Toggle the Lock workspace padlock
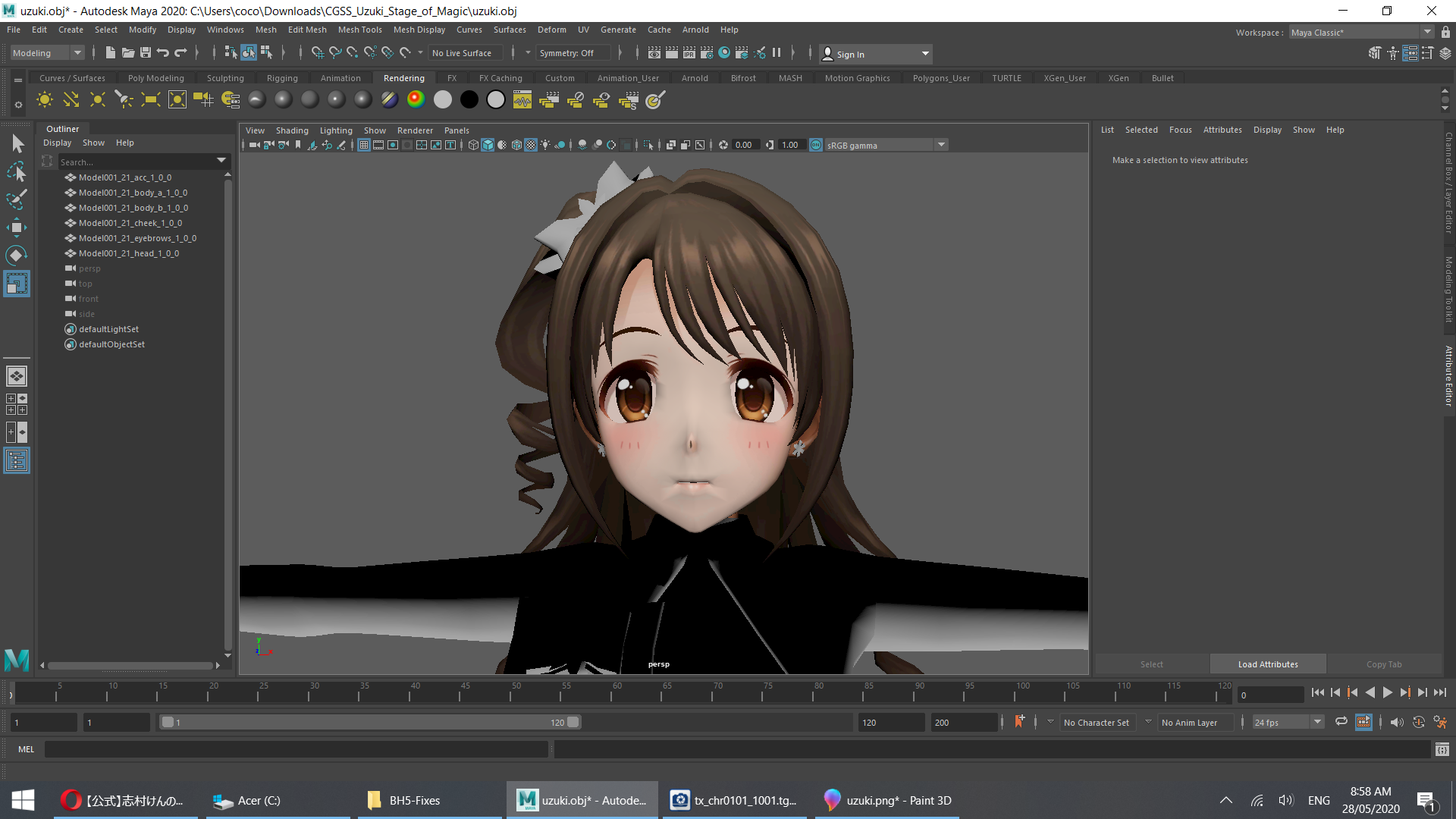The height and width of the screenshot is (819, 1456). 1445,32
